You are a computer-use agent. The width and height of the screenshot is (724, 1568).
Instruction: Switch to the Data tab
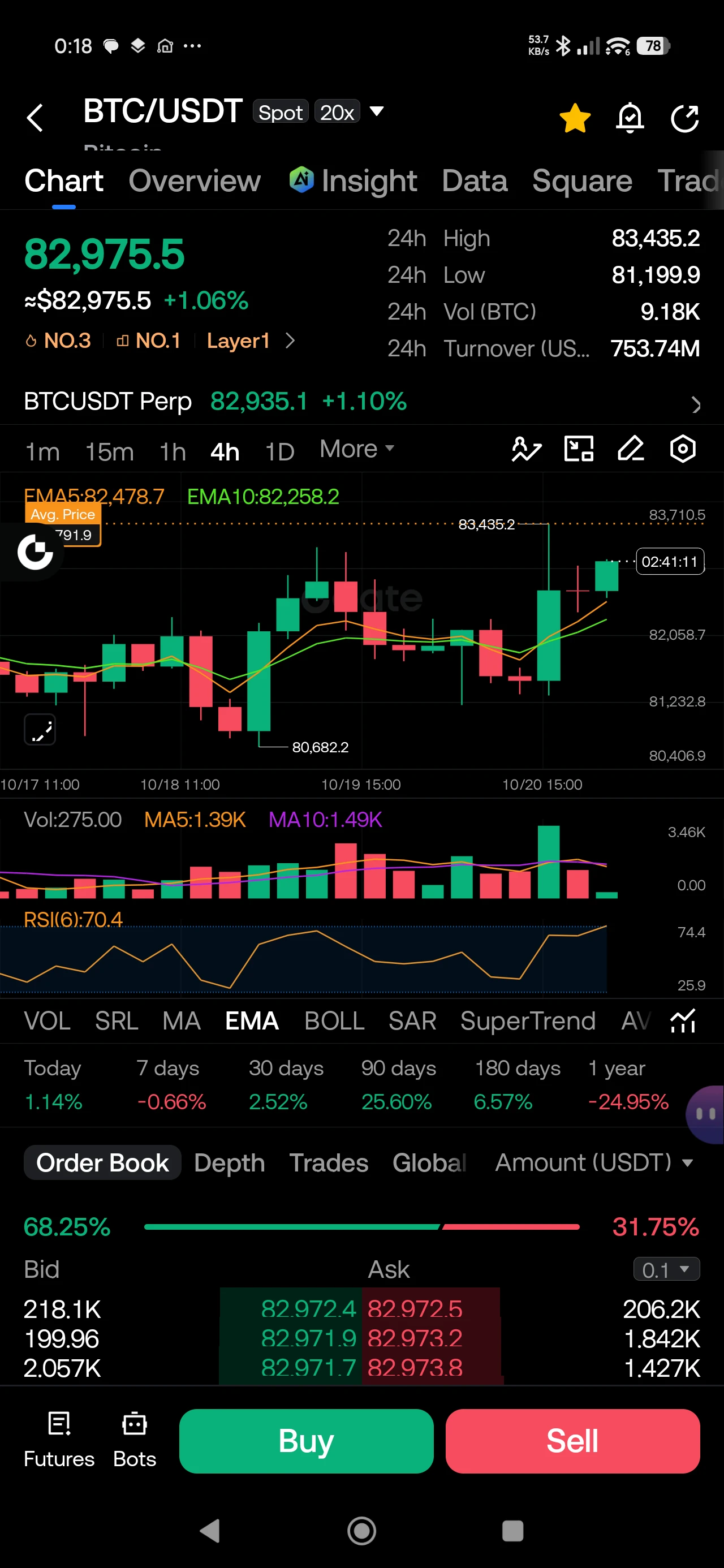(475, 181)
